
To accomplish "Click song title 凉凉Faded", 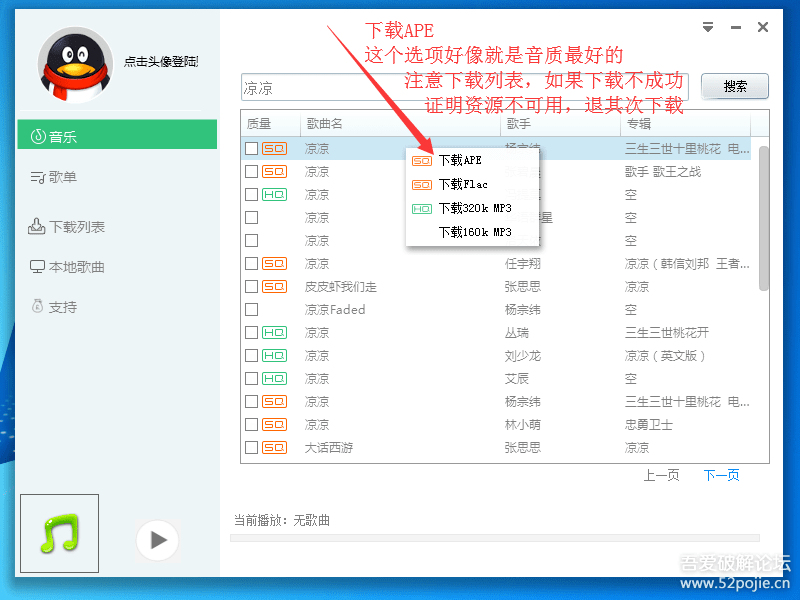I will point(335,310).
